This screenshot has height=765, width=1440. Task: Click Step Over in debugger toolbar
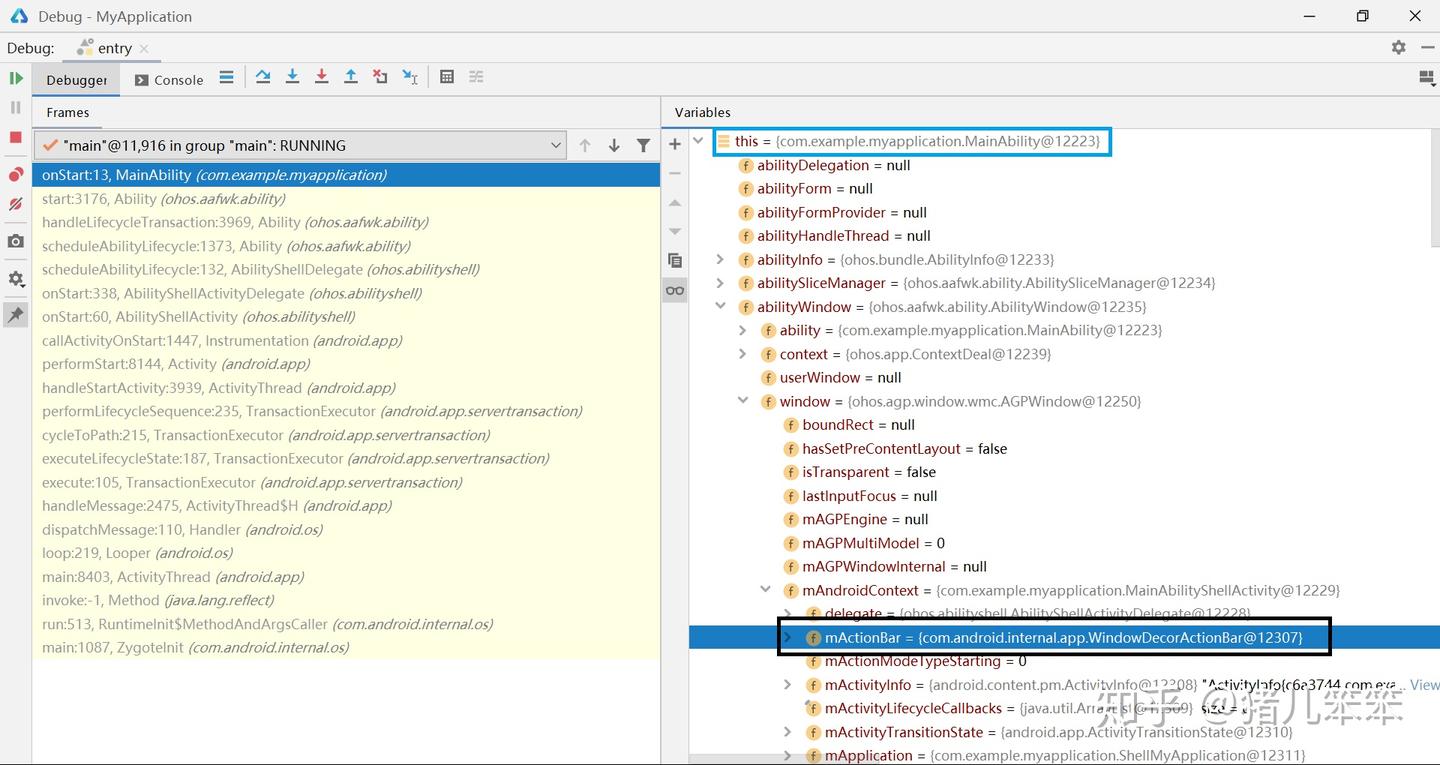click(x=263, y=77)
